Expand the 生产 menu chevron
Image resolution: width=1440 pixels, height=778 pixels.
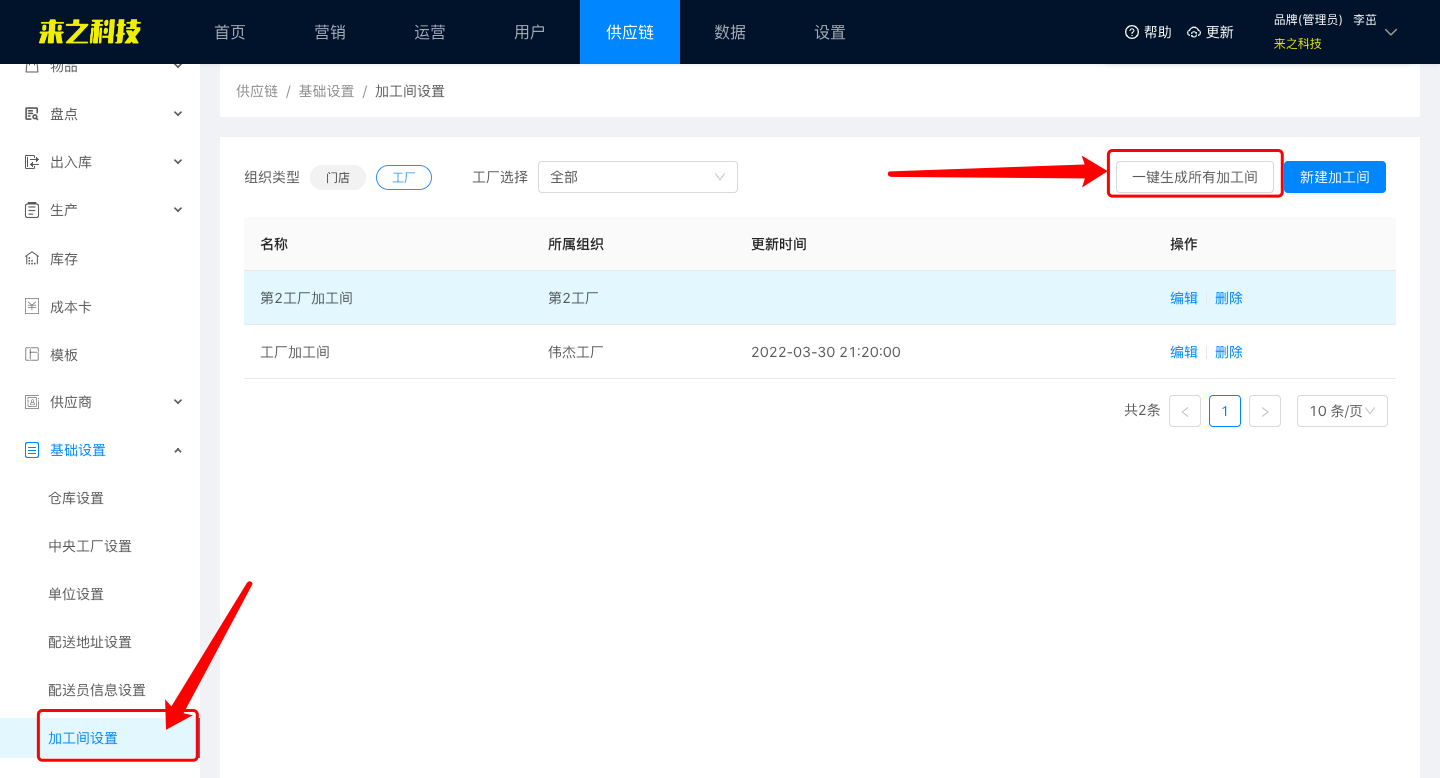click(x=178, y=210)
